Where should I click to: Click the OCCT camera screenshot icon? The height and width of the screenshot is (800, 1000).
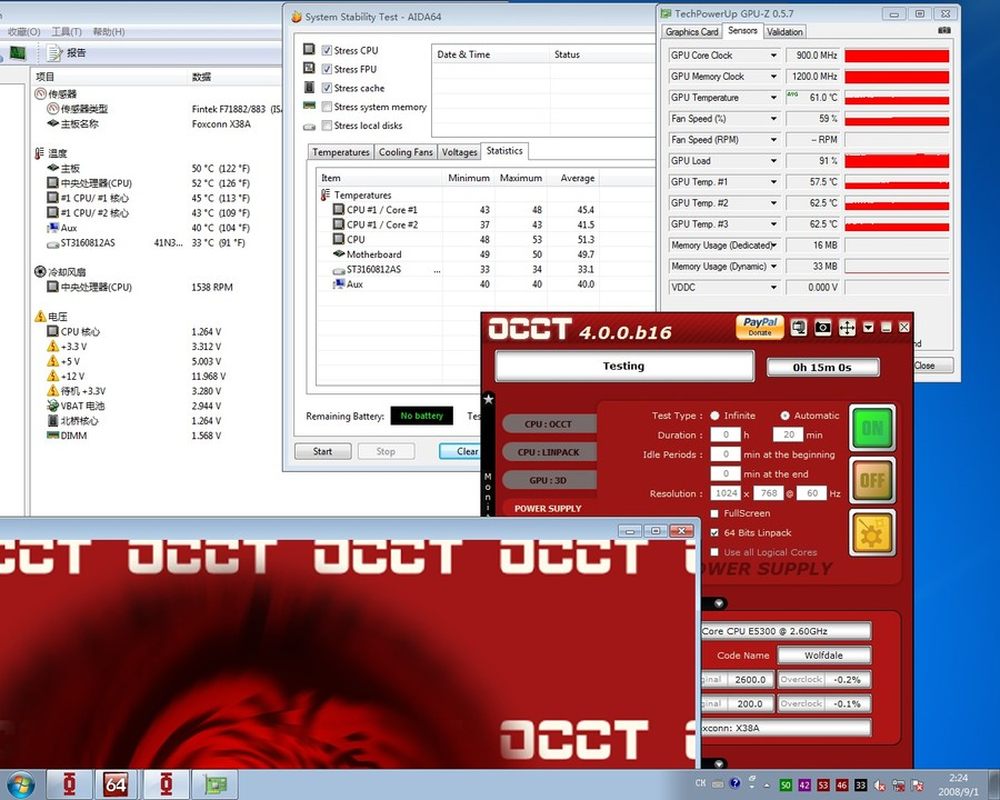pyautogui.click(x=822, y=327)
